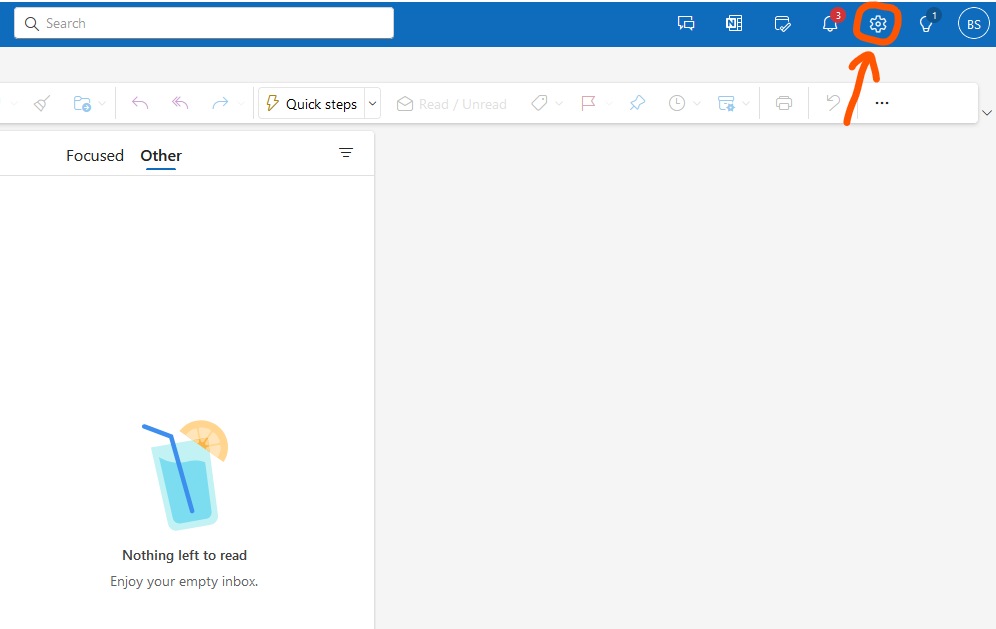Open the My Day tasks icon
Image resolution: width=996 pixels, height=629 pixels.
click(783, 23)
